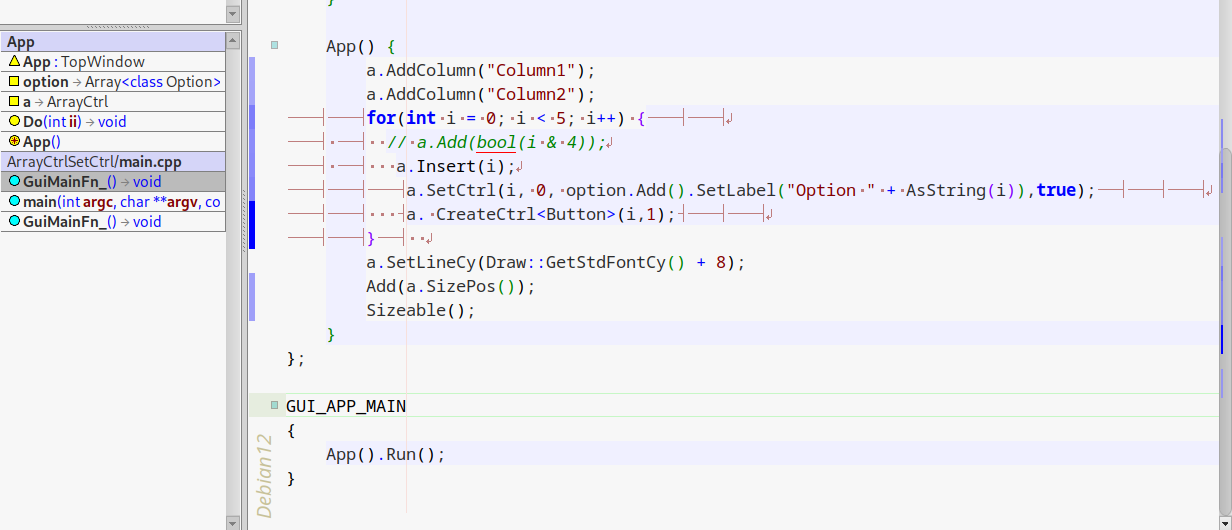Click the orange constructor icon beside App()

click(14, 142)
